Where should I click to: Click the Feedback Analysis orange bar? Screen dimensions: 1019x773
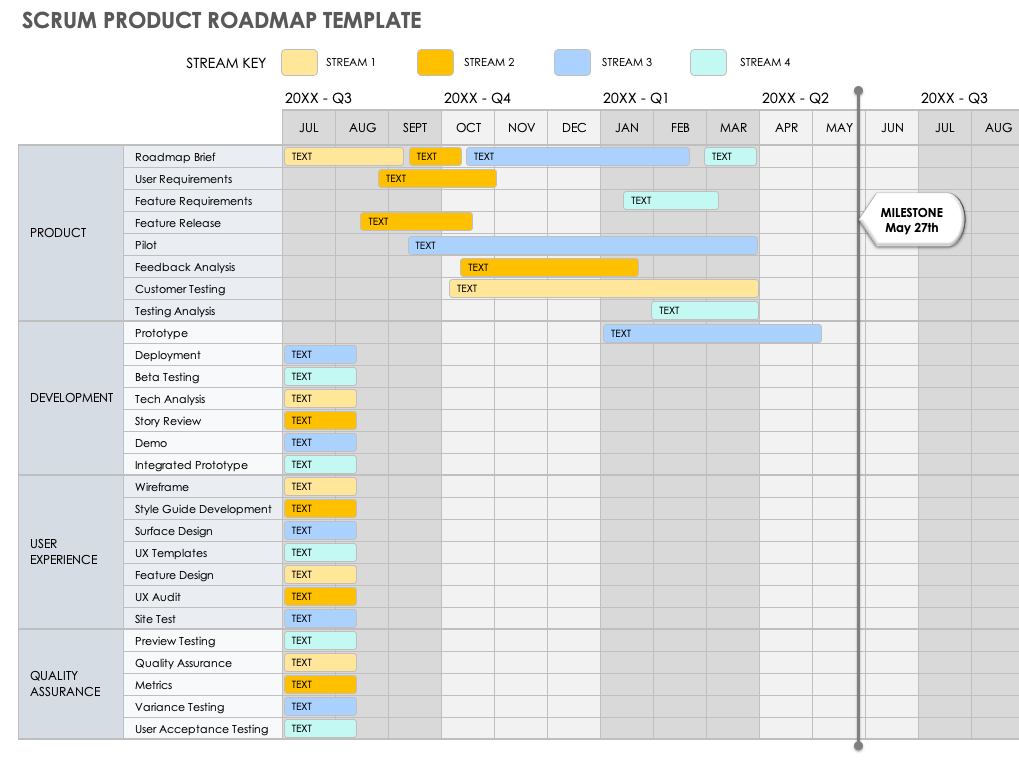(548, 267)
